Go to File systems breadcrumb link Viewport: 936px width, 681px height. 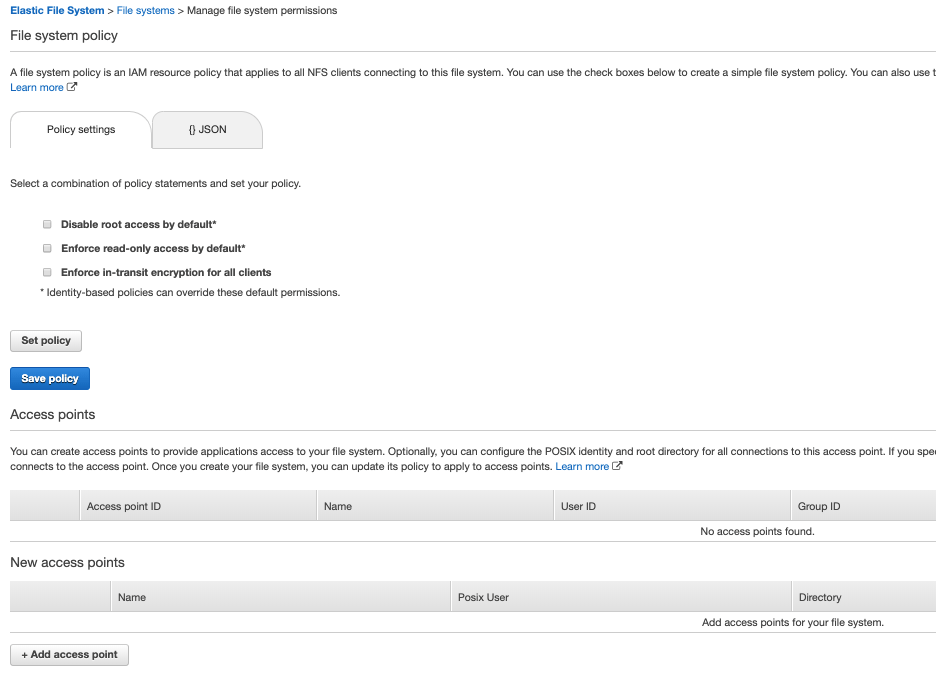(145, 11)
